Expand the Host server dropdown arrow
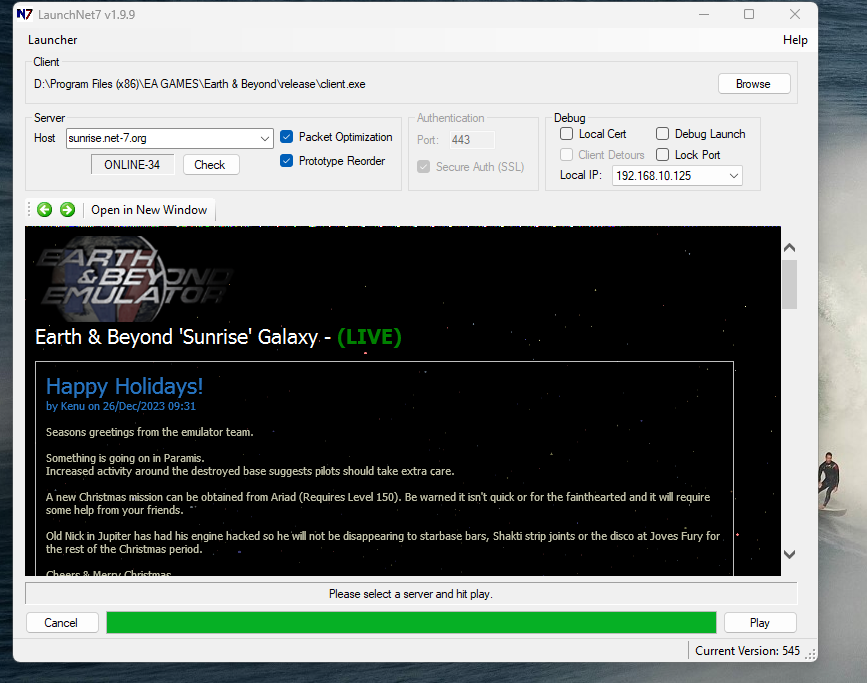This screenshot has width=867, height=683. [x=265, y=138]
